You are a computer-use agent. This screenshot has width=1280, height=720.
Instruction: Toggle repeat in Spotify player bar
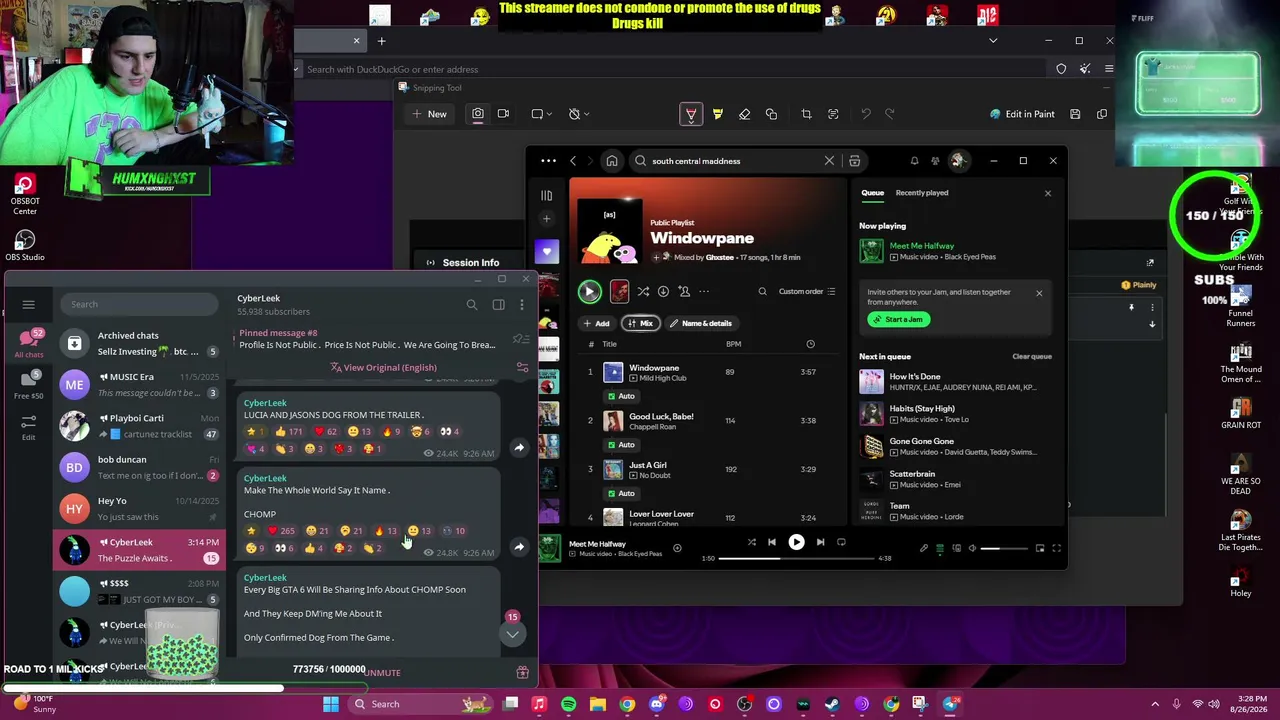click(x=841, y=542)
